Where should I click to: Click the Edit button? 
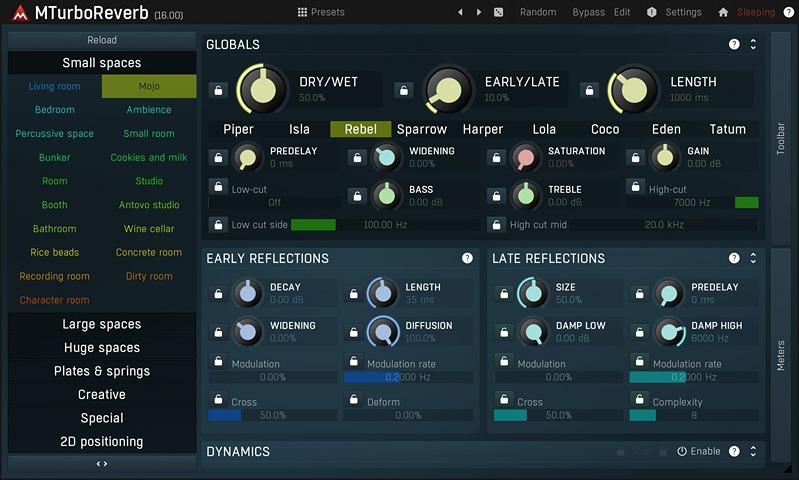pos(622,12)
